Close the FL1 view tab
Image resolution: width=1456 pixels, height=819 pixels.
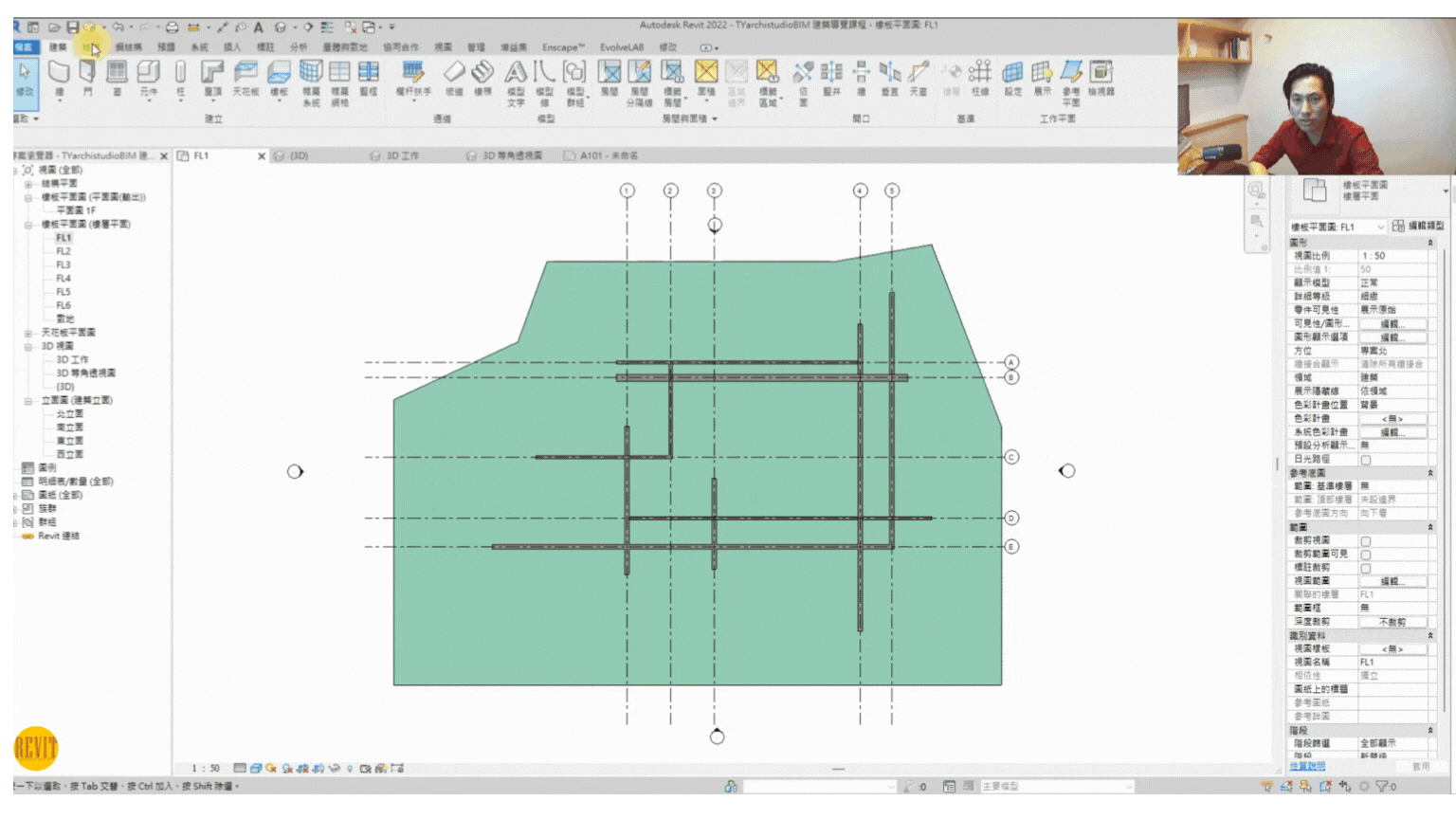click(262, 156)
